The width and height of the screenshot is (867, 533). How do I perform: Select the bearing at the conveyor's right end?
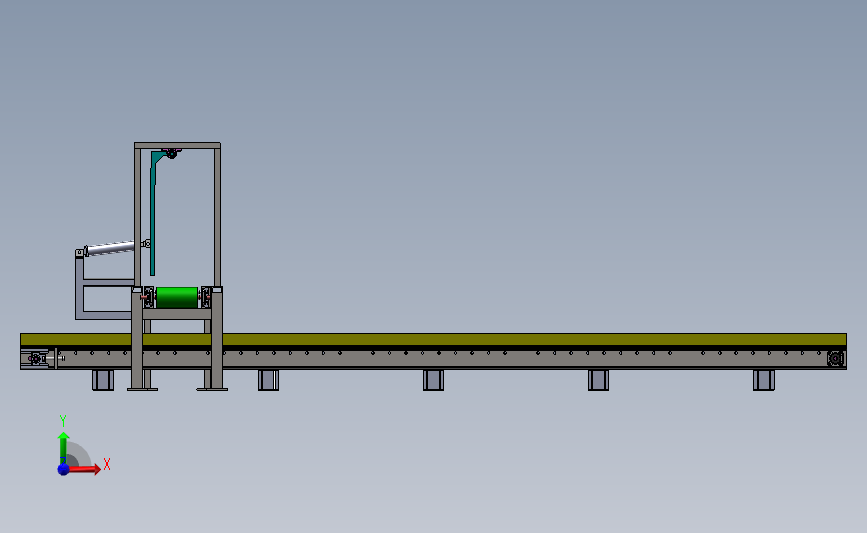835,358
